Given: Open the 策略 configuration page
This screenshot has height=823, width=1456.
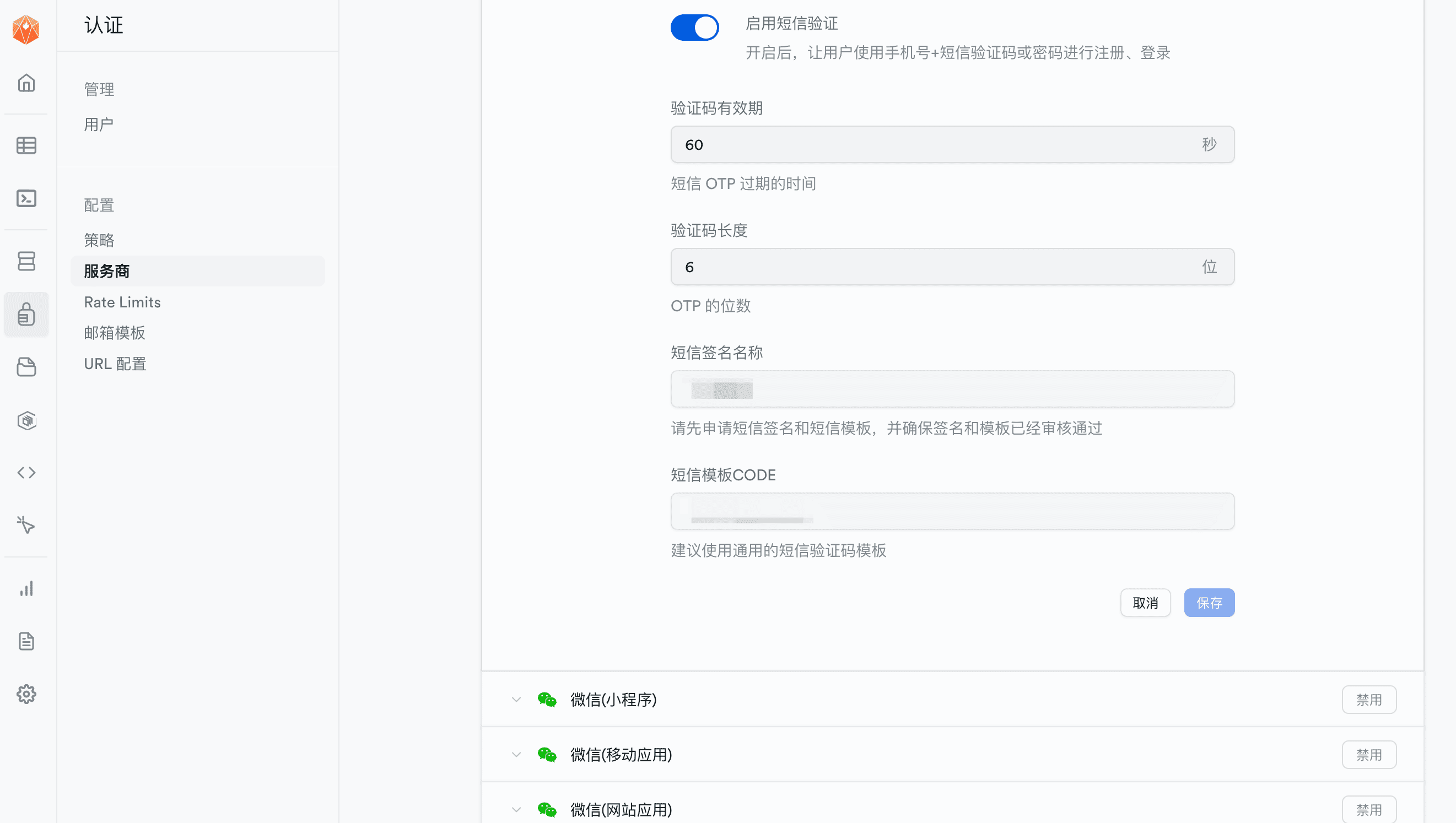Looking at the screenshot, I should point(99,240).
